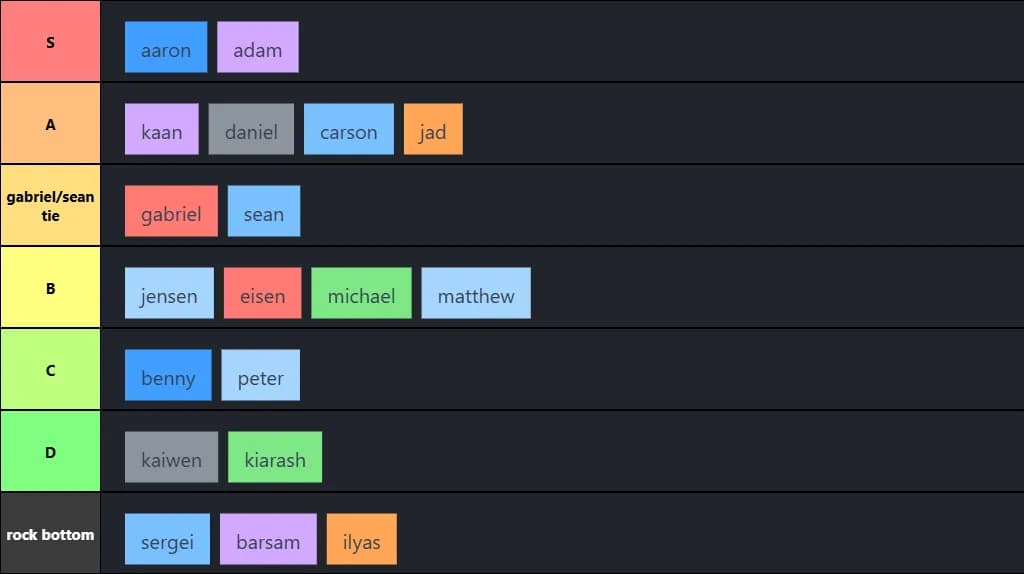
Task: Select the orange ilyas tile
Action: coord(361,539)
